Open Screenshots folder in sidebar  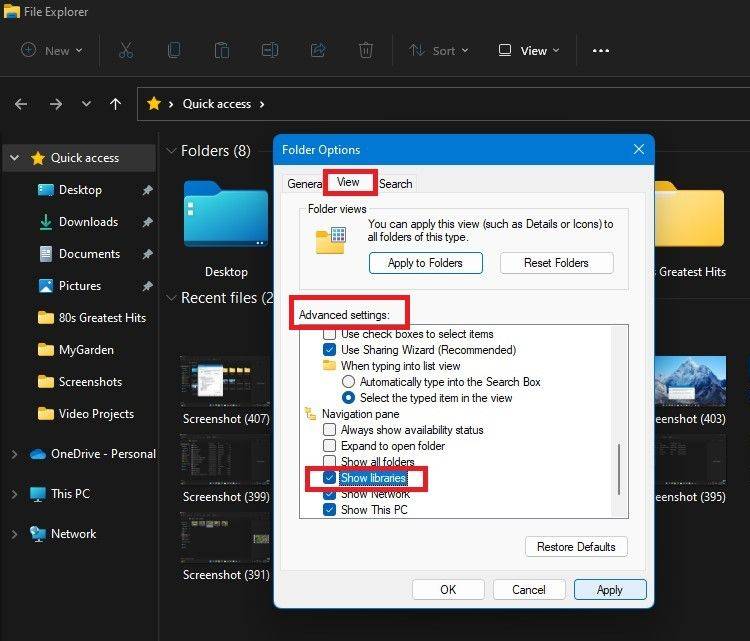click(90, 382)
